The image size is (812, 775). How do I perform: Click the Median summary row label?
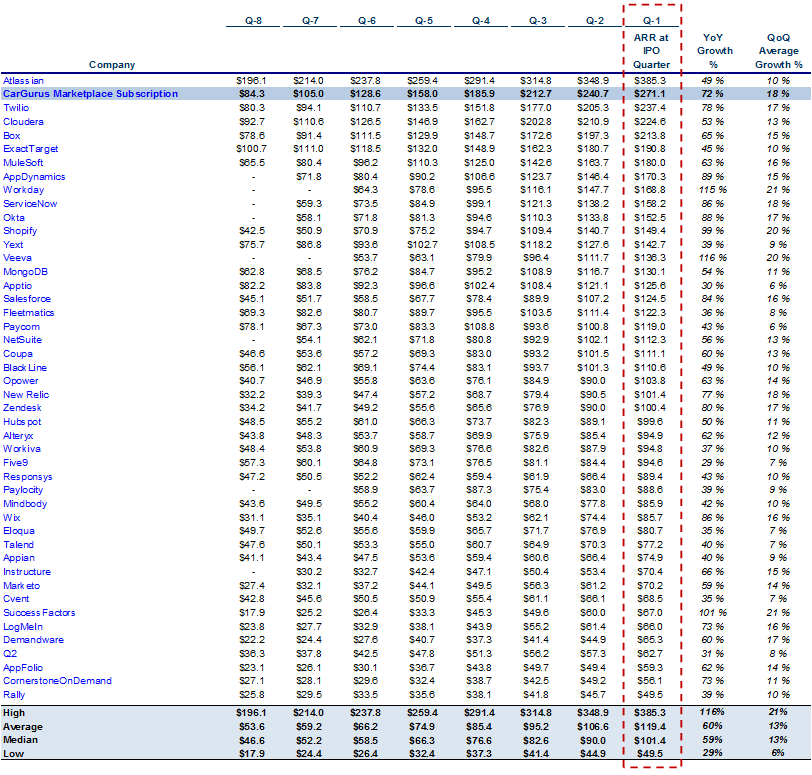20,740
